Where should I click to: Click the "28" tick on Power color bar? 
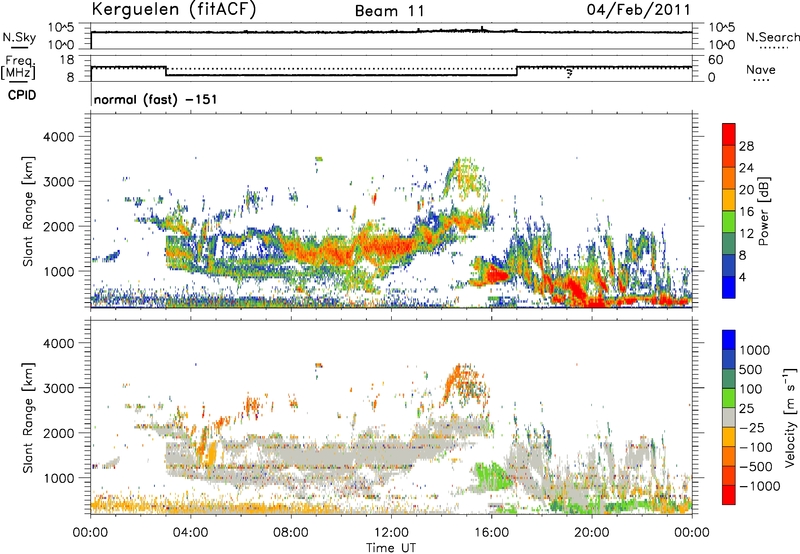pos(746,146)
